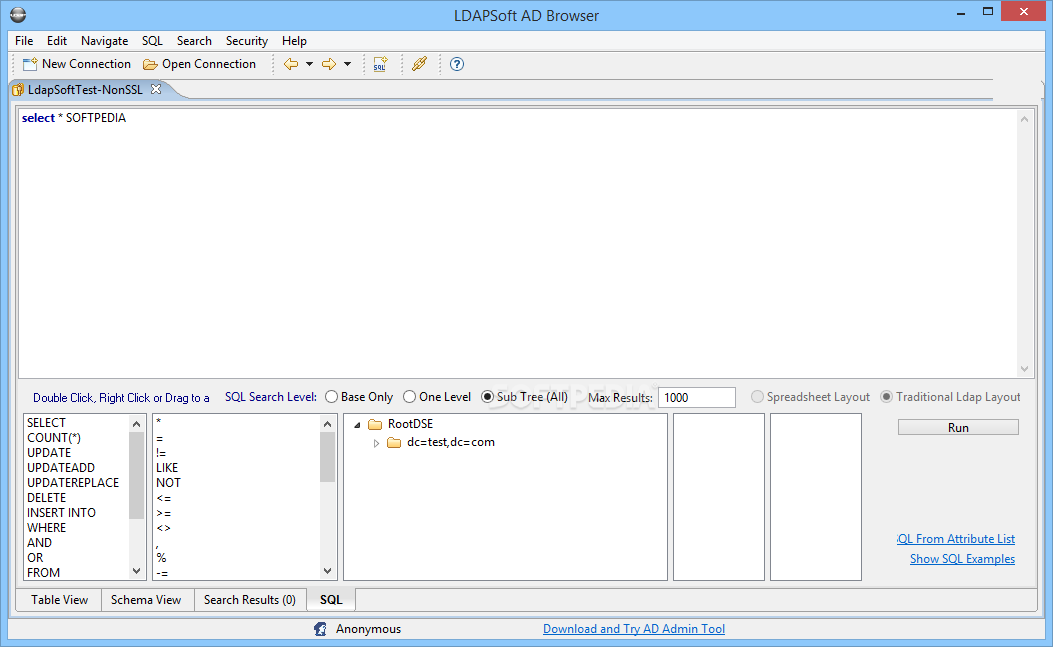The height and width of the screenshot is (647, 1053).
Task: Click the disconnect plug toolbar icon
Action: click(x=419, y=64)
